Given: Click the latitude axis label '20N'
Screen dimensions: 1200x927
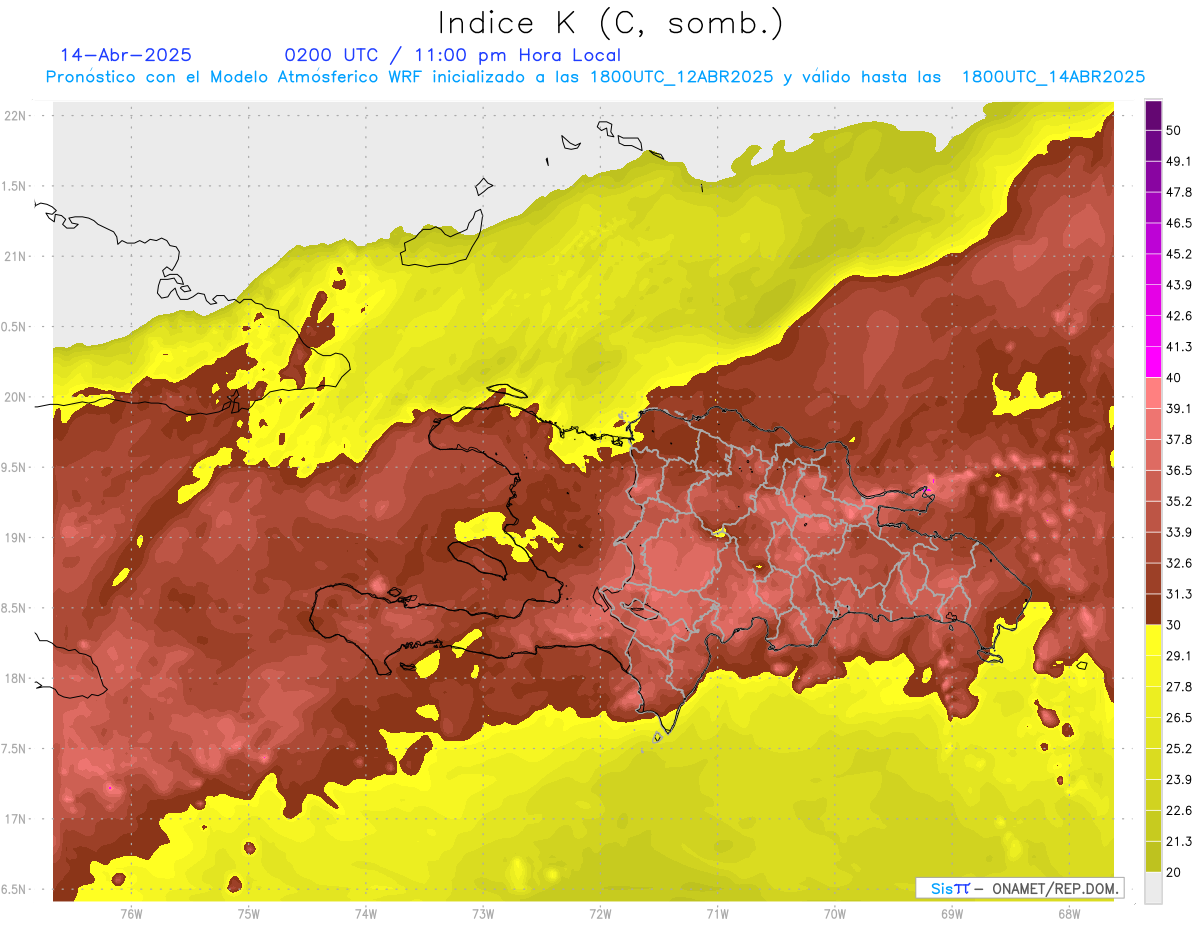Looking at the screenshot, I should [17, 397].
